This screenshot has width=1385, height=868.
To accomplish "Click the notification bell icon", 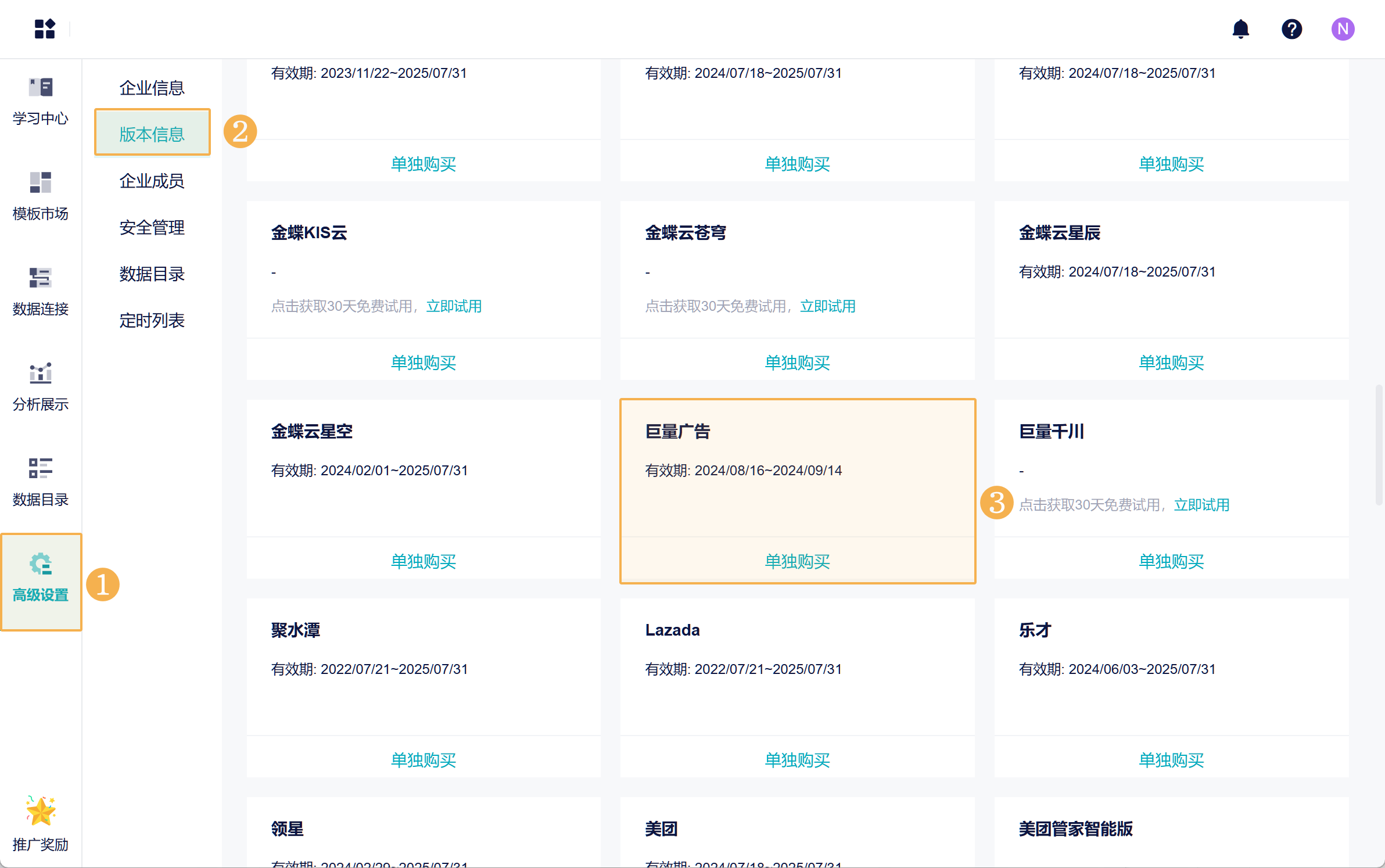I will 1240,29.
